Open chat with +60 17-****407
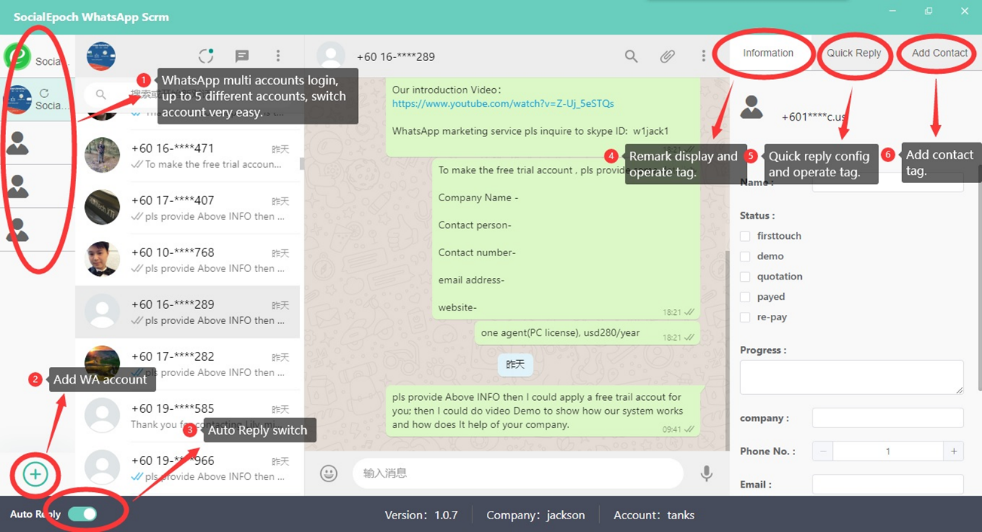Viewport: 982px width, 532px height. click(x=187, y=208)
